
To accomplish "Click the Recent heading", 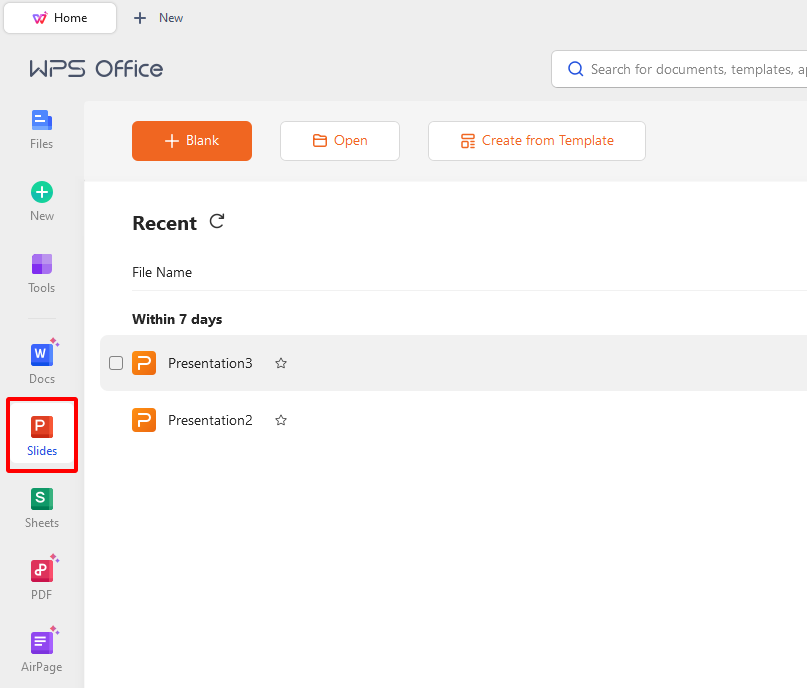I will click(x=164, y=223).
